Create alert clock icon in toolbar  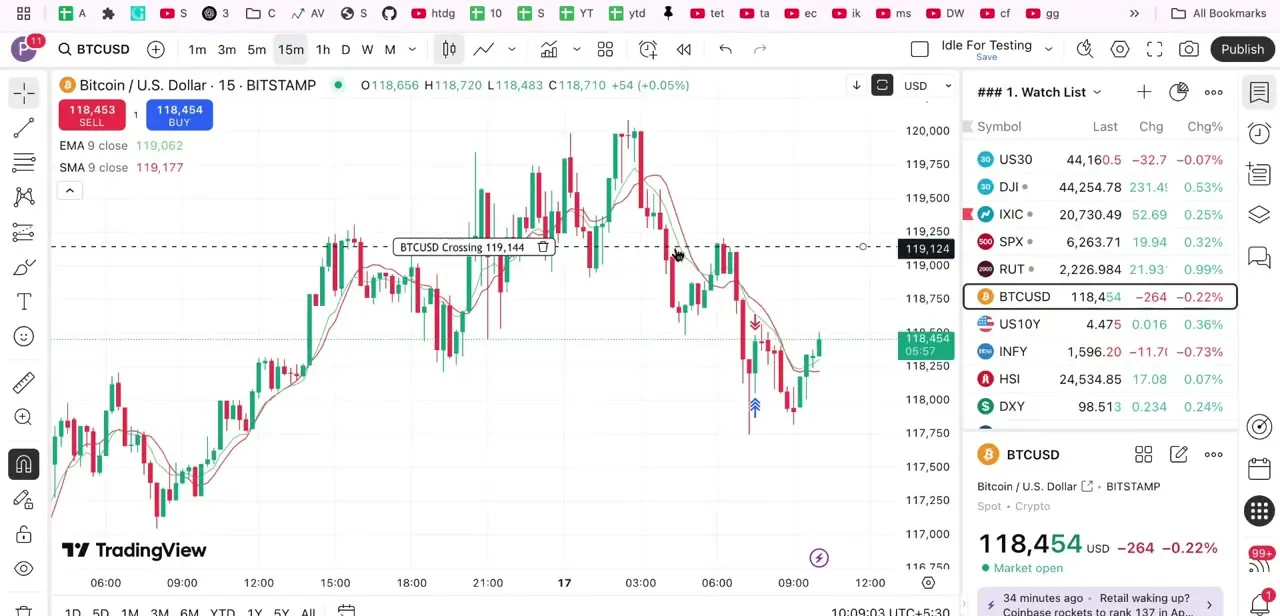648,49
